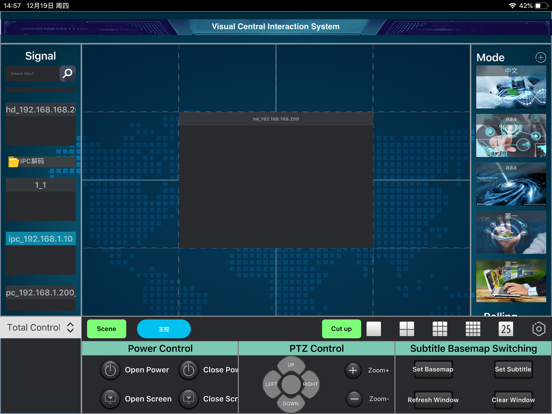
Task: Choose the 25-window layout icon
Action: 506,329
